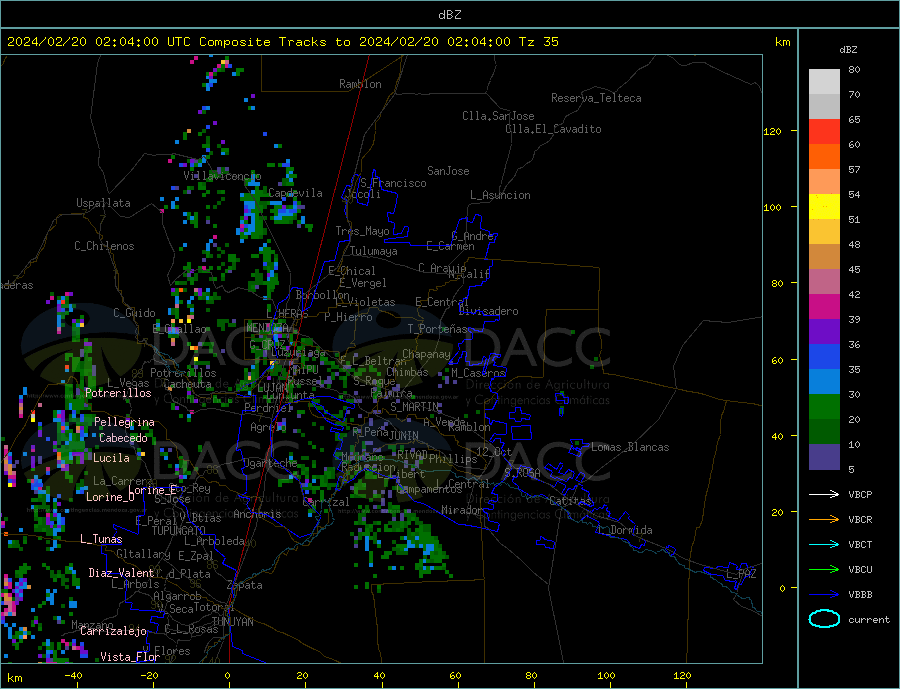This screenshot has width=900, height=689.
Task: Click the 'Tres_Mayo' map label
Action: coord(362,231)
